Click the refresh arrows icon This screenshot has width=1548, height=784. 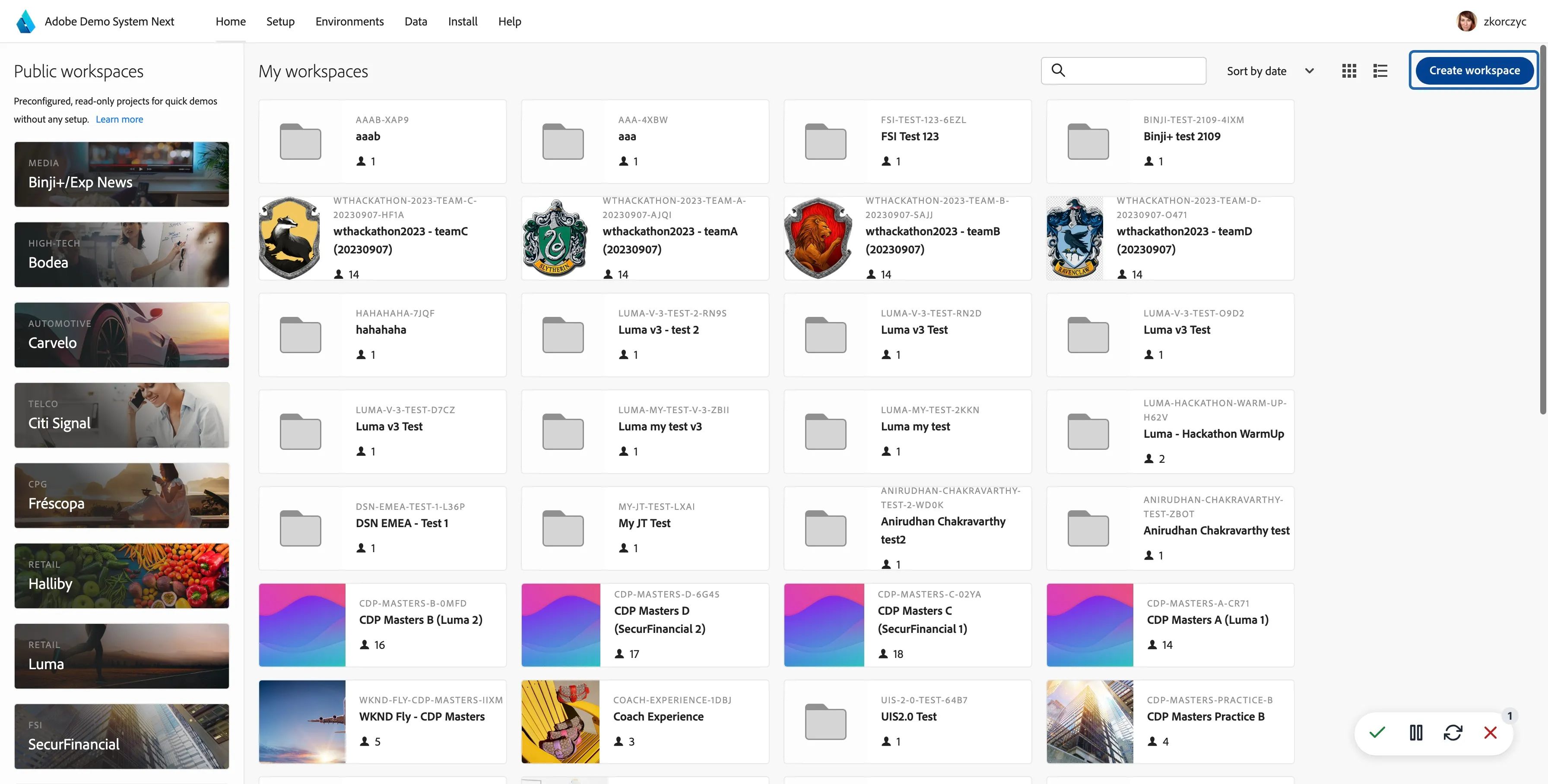(x=1453, y=732)
